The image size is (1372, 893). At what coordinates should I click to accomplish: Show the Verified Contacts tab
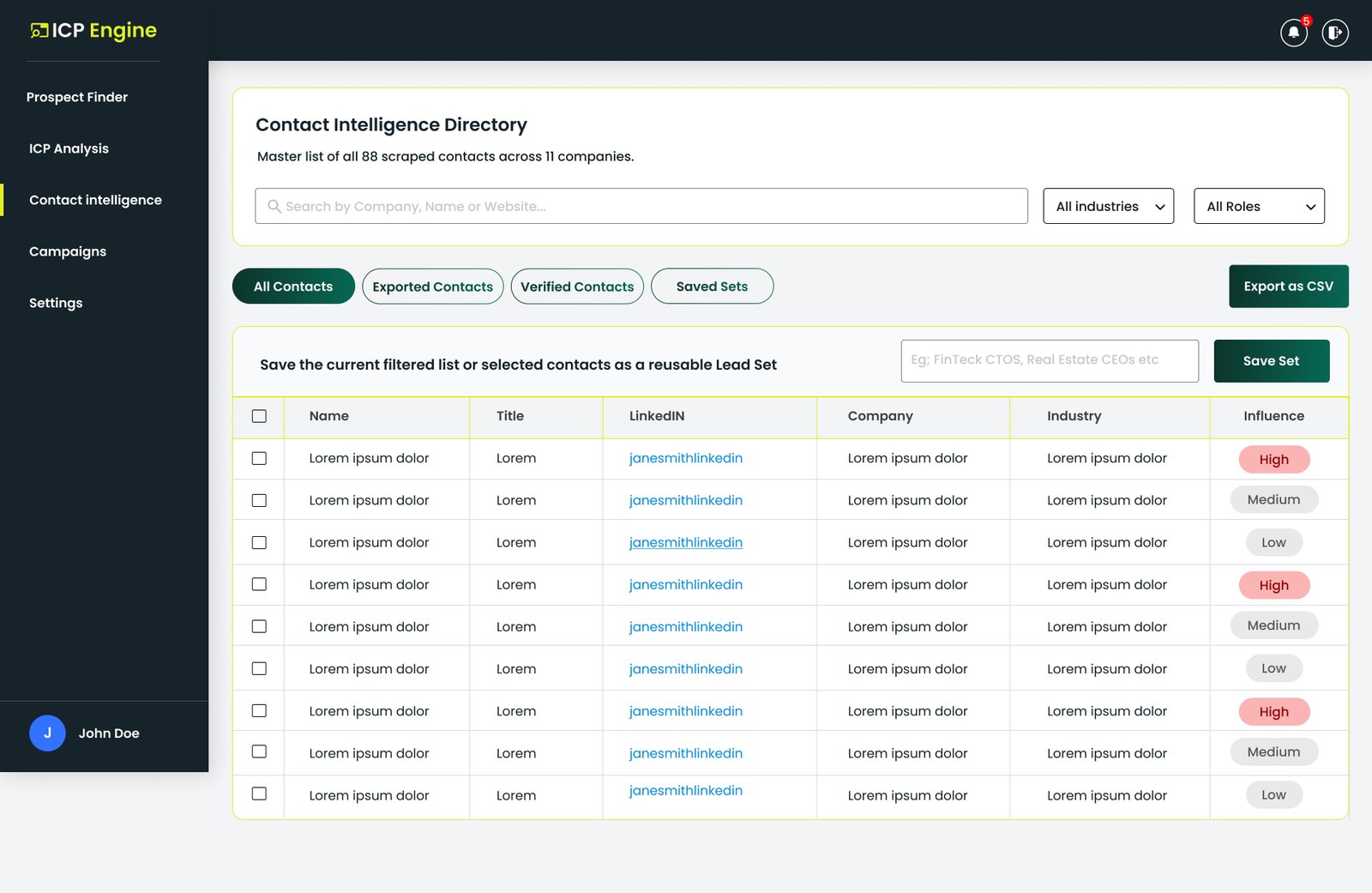tap(577, 287)
